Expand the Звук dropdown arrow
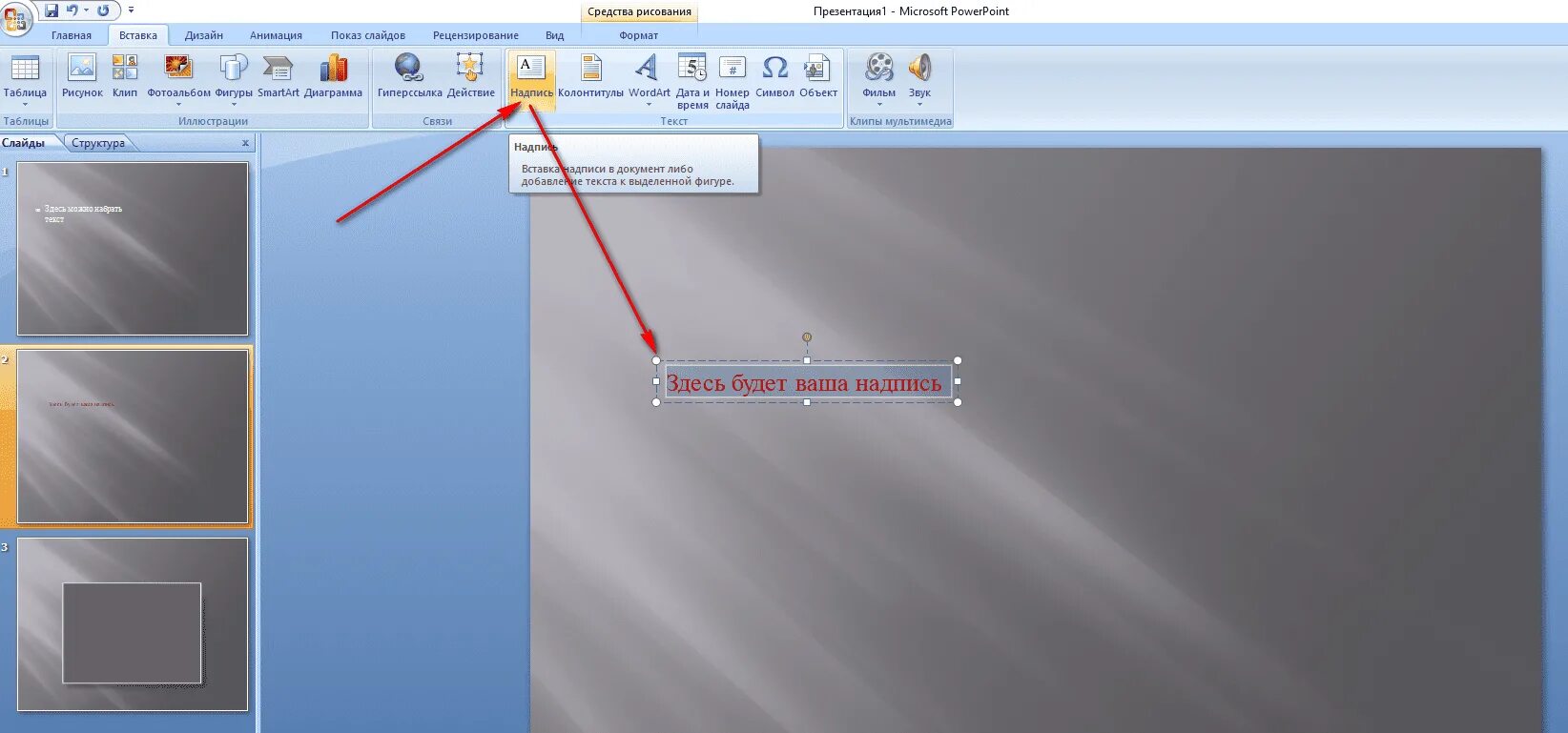The width and height of the screenshot is (1568, 733). point(919,105)
